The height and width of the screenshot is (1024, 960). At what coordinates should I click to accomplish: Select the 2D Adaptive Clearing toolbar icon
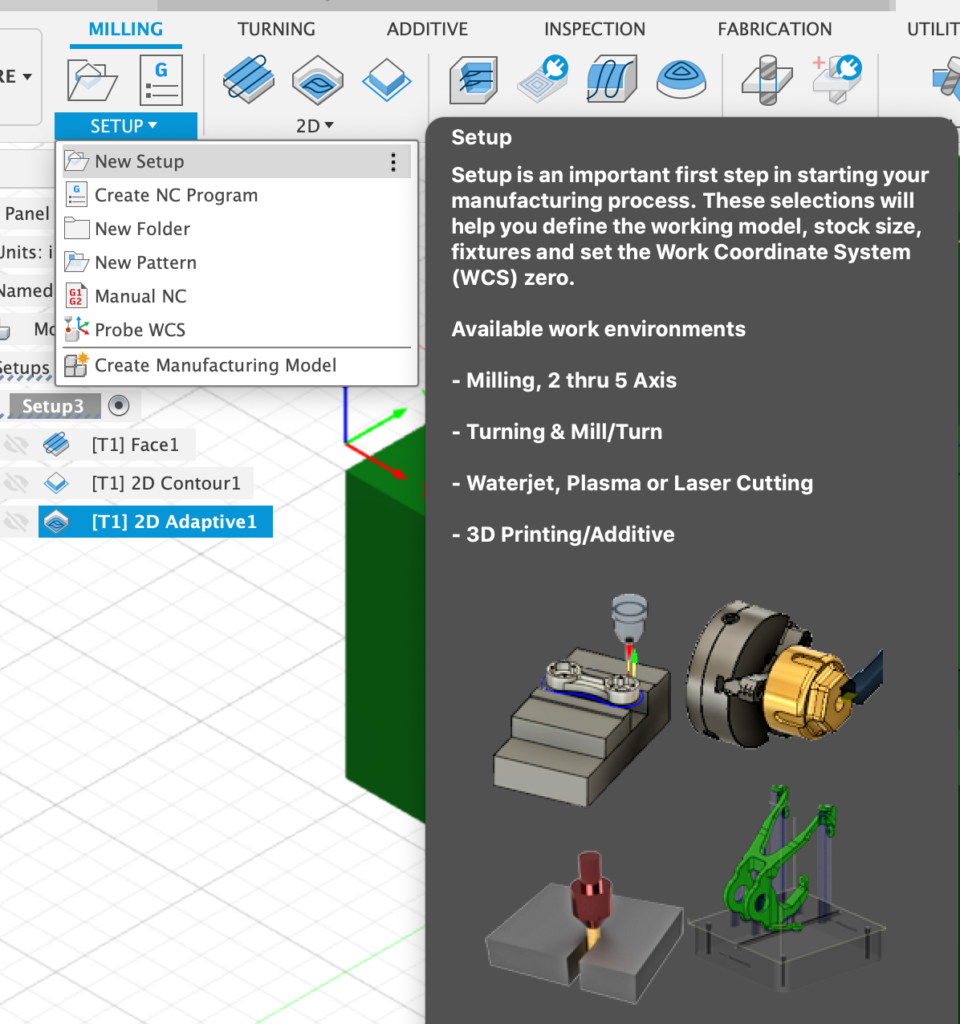pyautogui.click(x=318, y=79)
